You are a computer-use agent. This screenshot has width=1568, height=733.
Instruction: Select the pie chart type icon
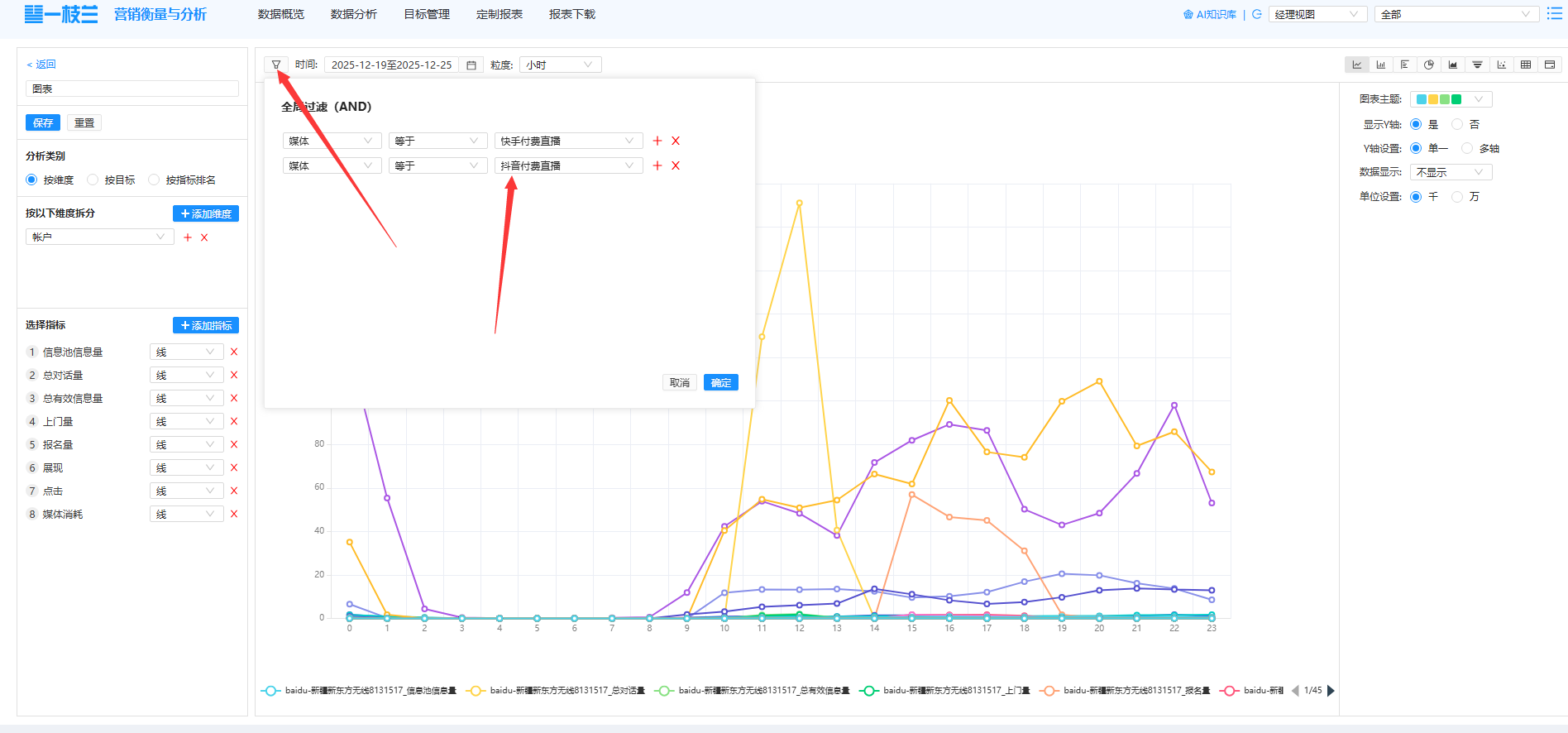[x=1429, y=65]
